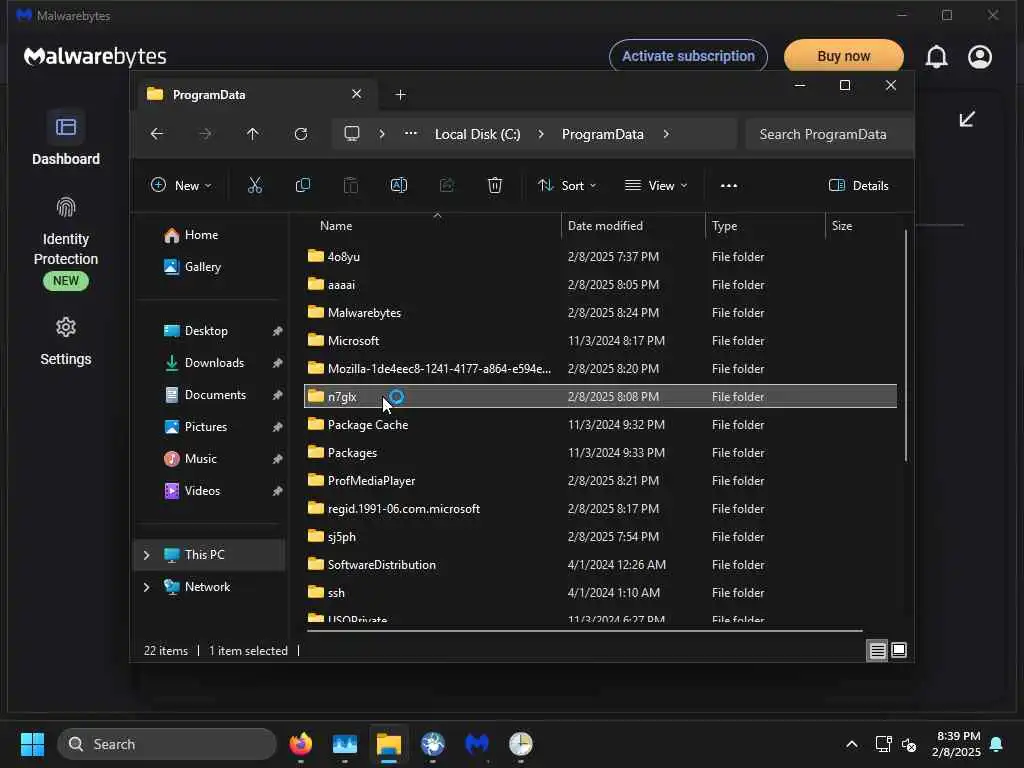Click the PC icon in address bar

[x=352, y=134]
